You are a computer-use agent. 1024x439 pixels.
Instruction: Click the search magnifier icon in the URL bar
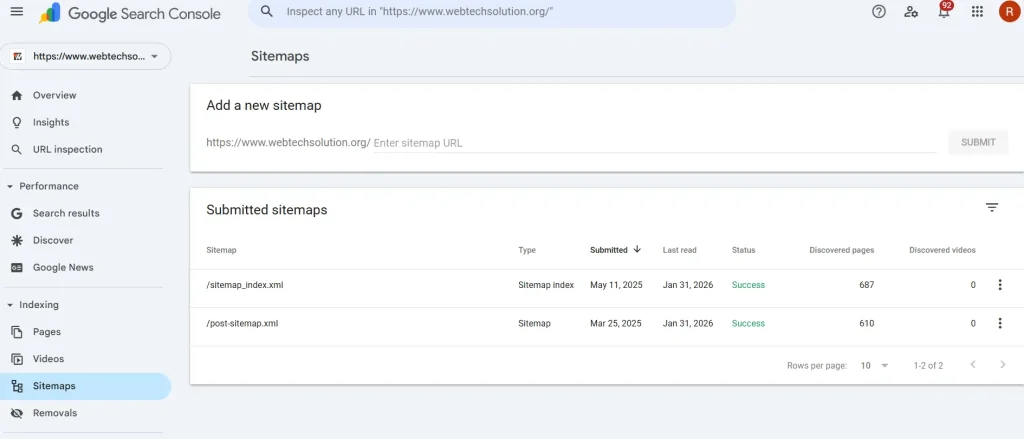(x=266, y=12)
